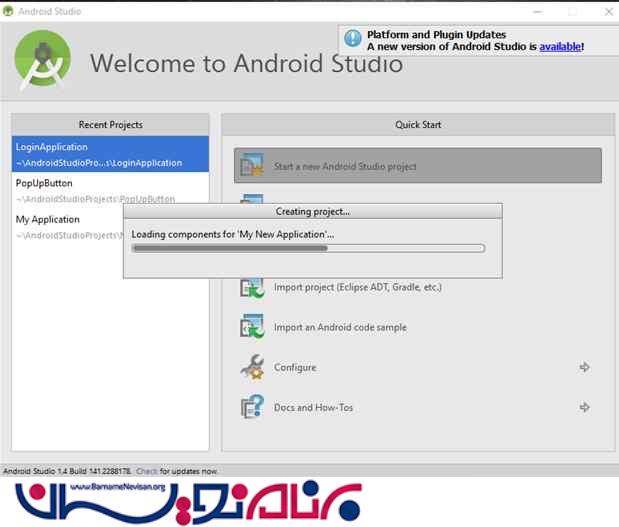
Task: Click the 'Welcome to Android Studio' heading
Action: [x=247, y=64]
